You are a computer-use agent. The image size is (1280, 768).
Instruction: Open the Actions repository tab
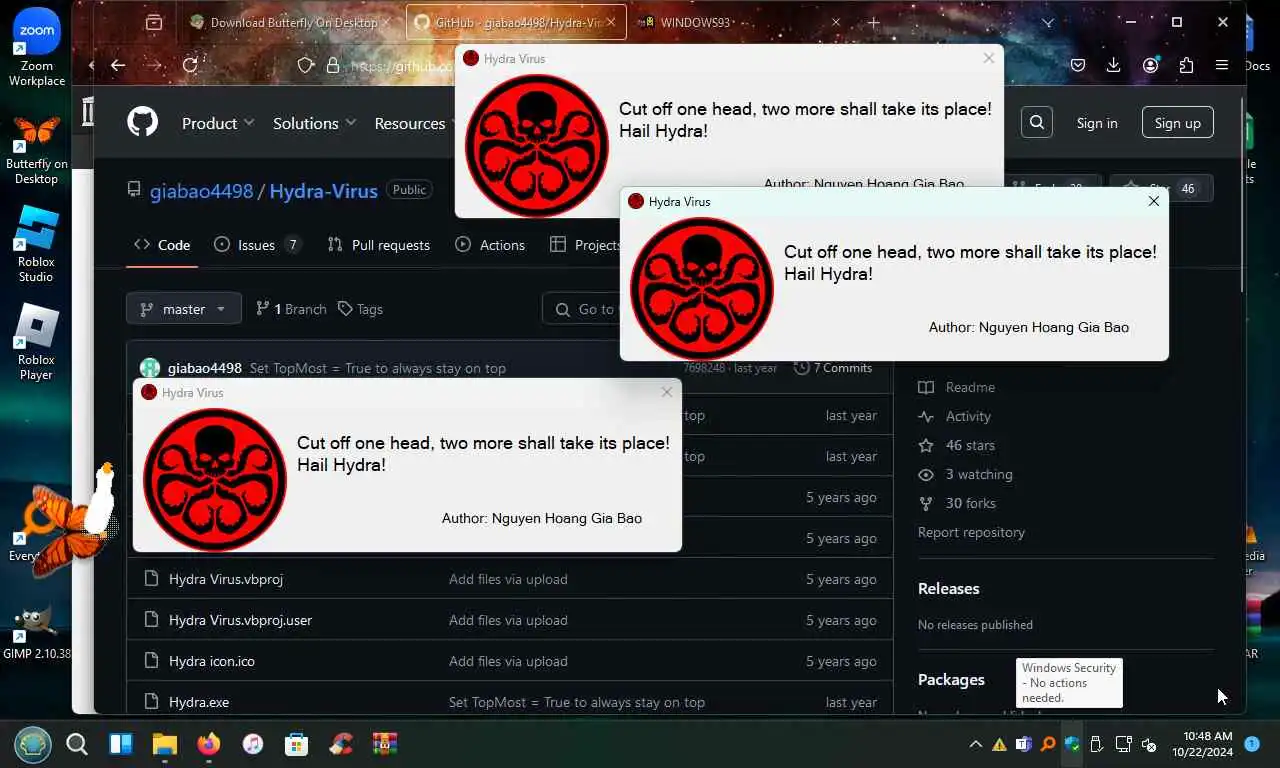pos(490,245)
